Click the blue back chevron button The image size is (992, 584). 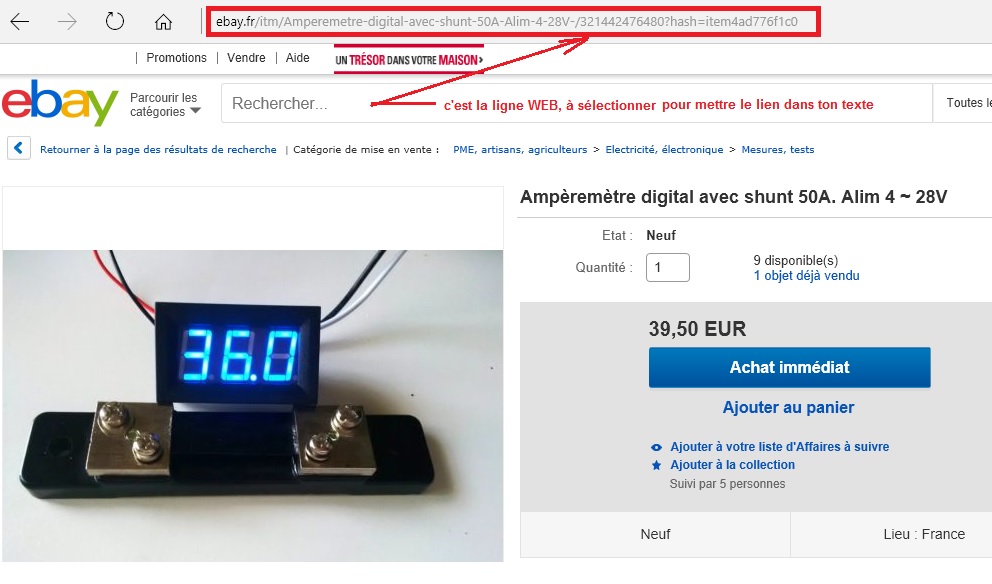point(19,149)
